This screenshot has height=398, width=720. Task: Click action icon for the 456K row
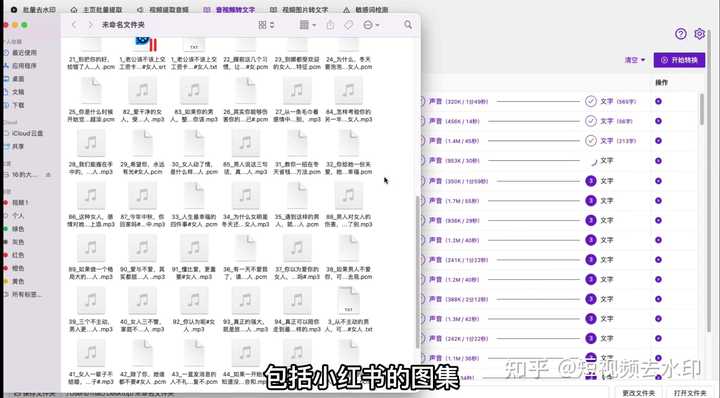pyautogui.click(x=658, y=121)
